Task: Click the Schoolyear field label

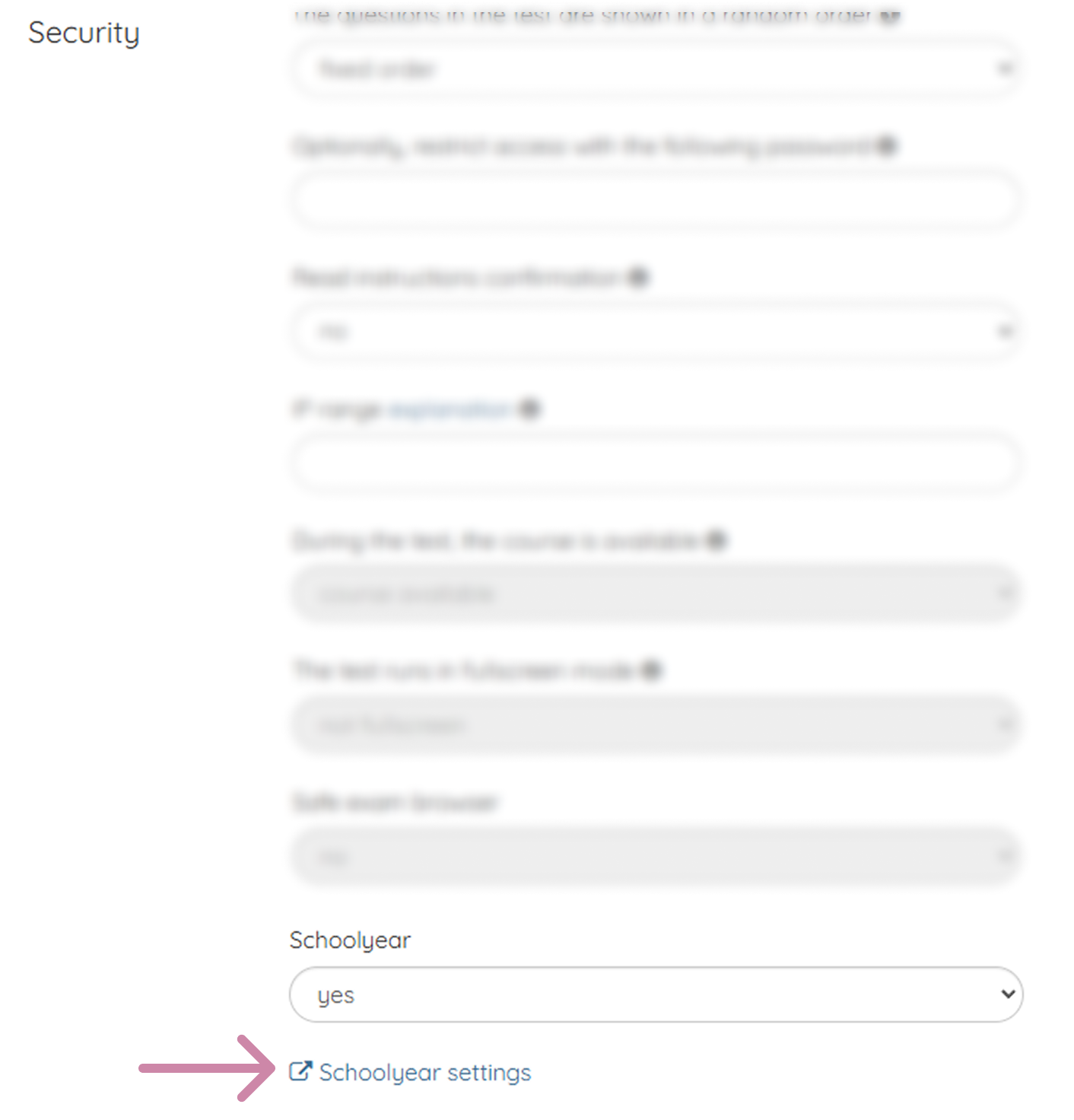Action: point(350,940)
